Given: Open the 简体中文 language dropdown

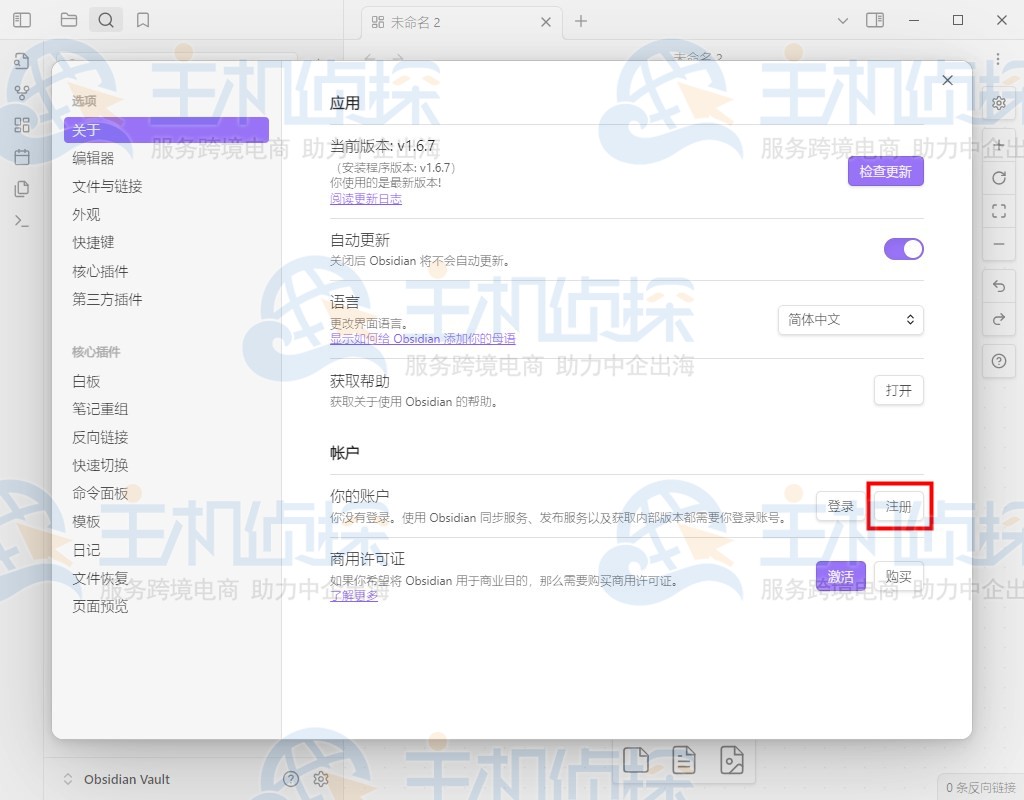Looking at the screenshot, I should 850,319.
